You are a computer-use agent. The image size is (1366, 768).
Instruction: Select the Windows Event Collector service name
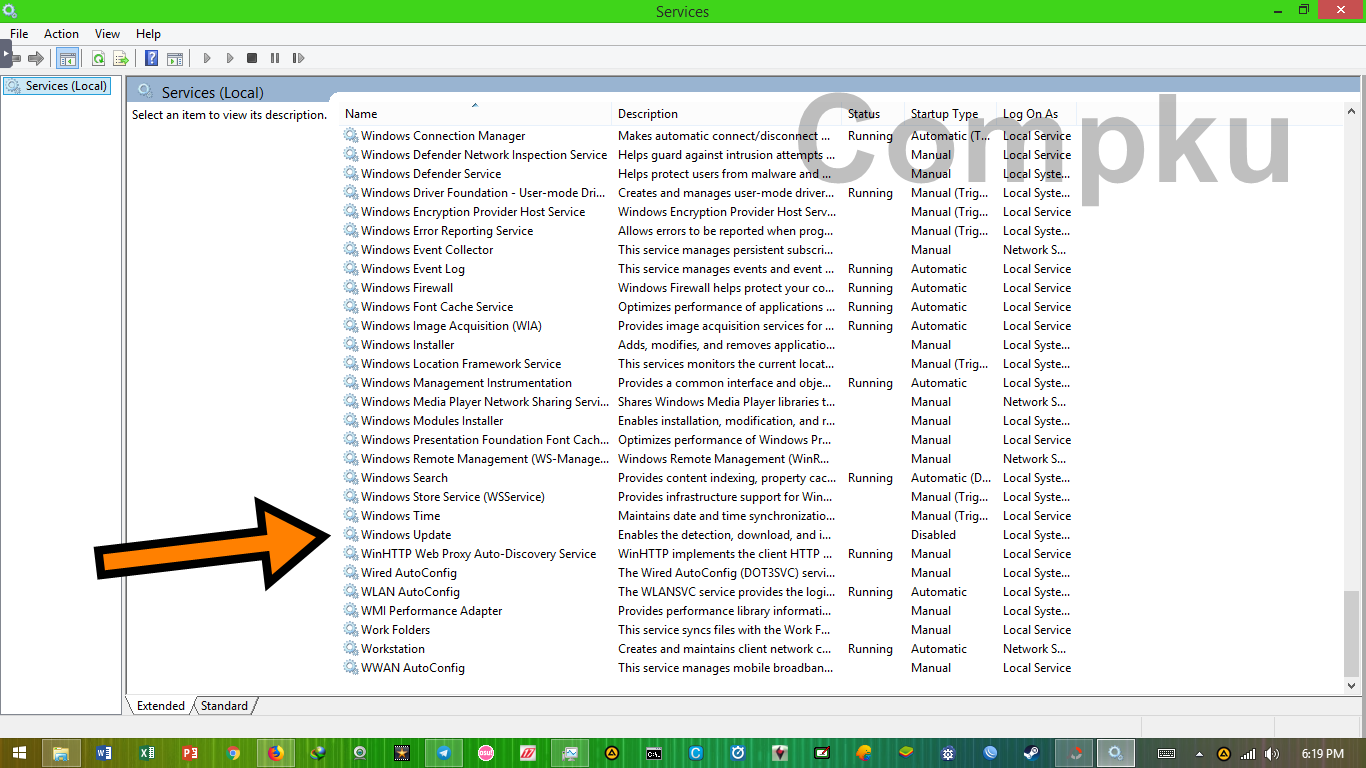click(427, 250)
